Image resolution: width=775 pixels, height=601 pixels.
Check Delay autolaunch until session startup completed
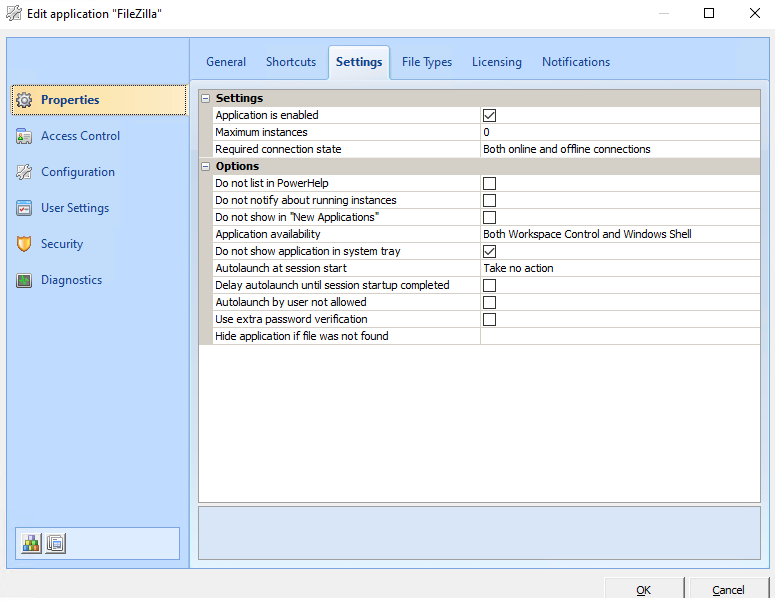pyautogui.click(x=489, y=285)
